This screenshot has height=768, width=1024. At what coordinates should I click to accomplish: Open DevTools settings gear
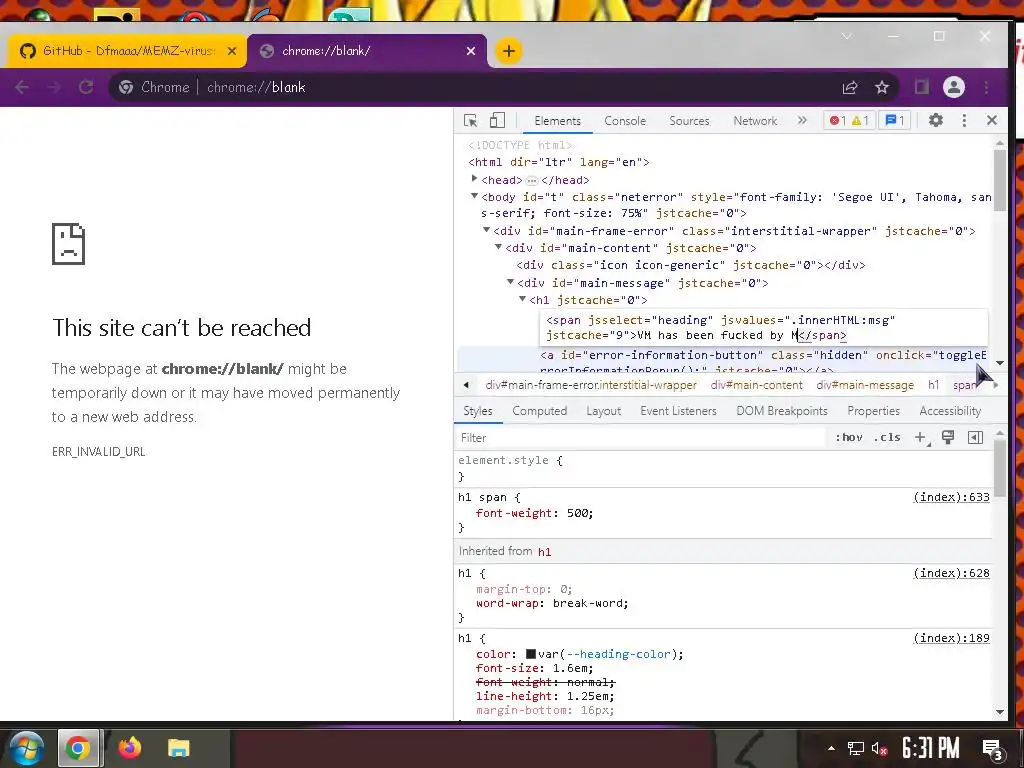pos(936,120)
